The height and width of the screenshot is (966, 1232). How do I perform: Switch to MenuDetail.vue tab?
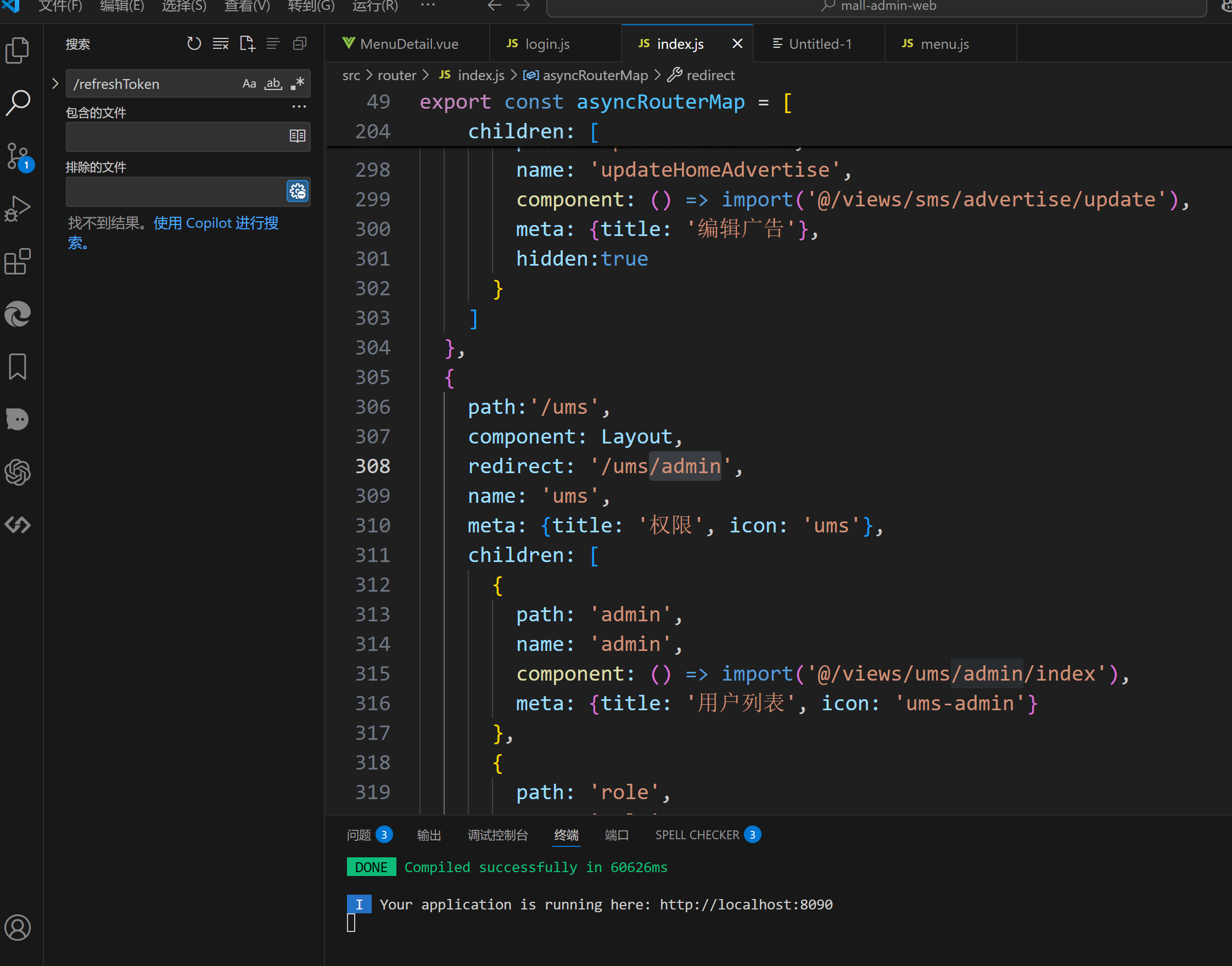pyautogui.click(x=407, y=43)
